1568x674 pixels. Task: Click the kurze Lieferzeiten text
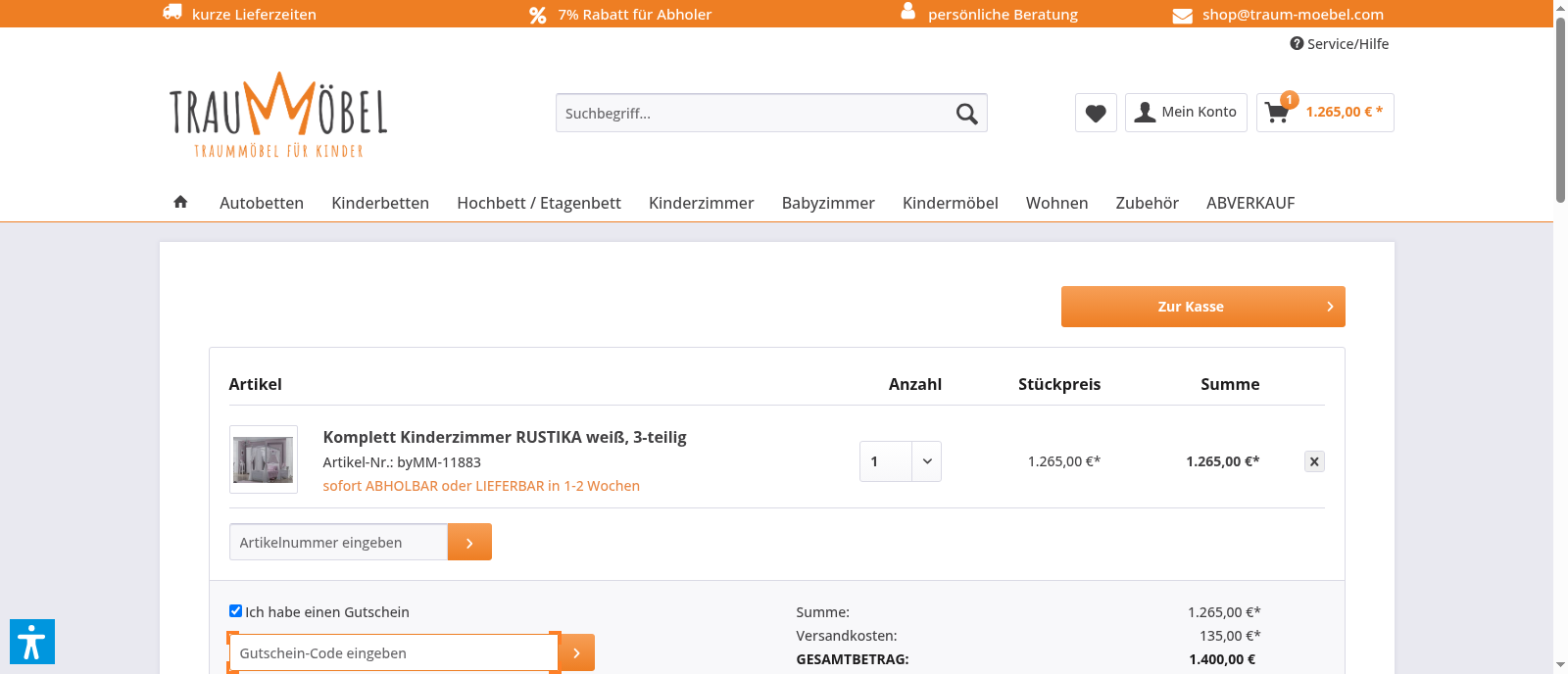[254, 15]
